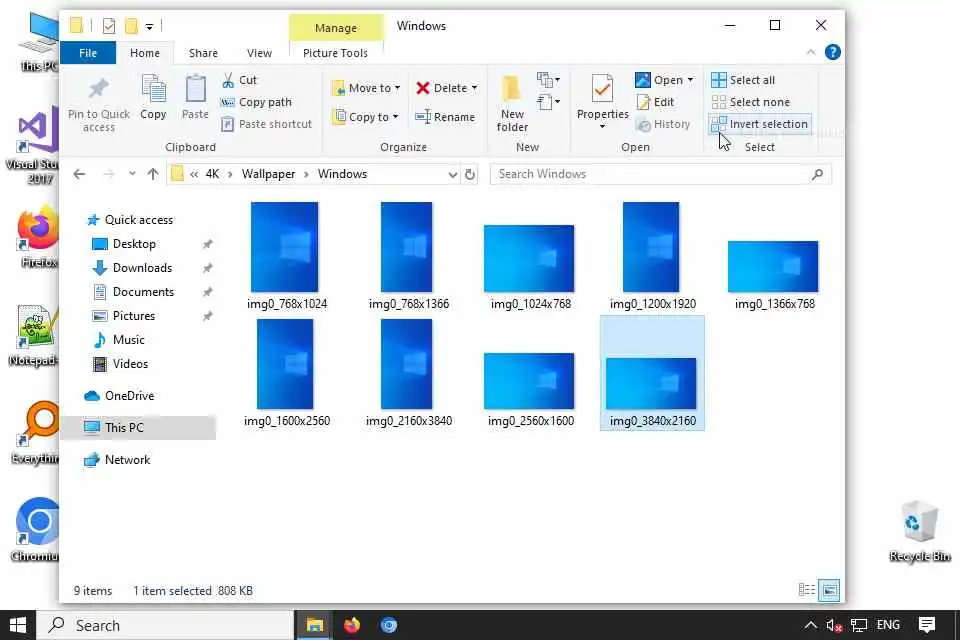Click Copy path in Clipboard group
The height and width of the screenshot is (640, 960).
click(256, 102)
